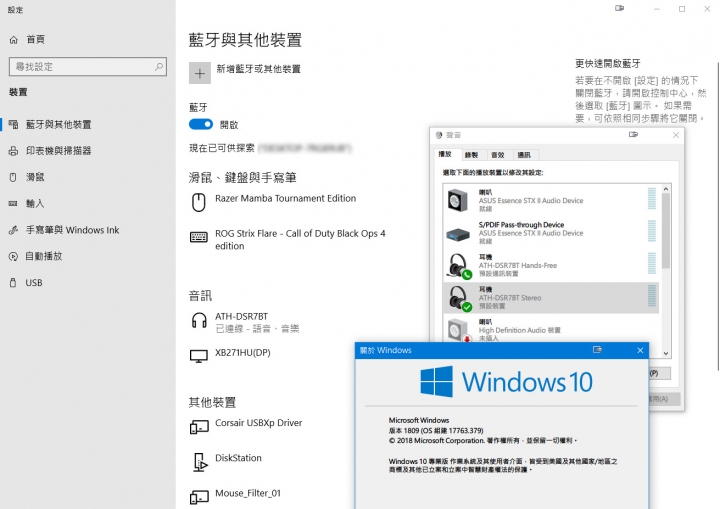Switch to 錄製 tab in Sound dialog
The width and height of the screenshot is (720, 509).
(x=471, y=155)
